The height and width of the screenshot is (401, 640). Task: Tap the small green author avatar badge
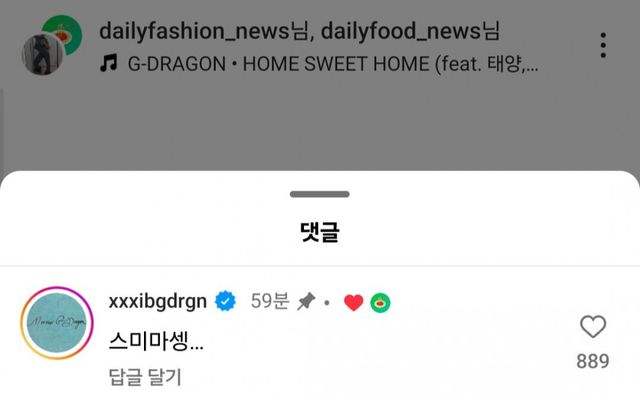380,303
